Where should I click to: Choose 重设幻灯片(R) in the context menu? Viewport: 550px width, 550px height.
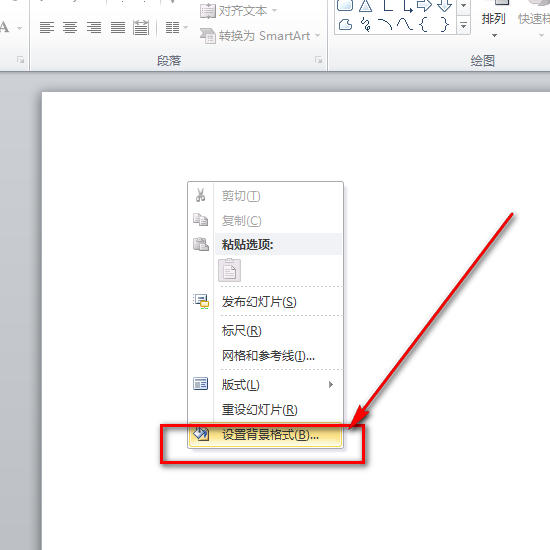pyautogui.click(x=265, y=410)
